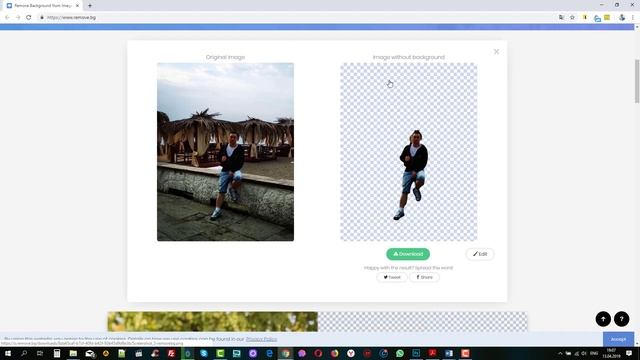Open WhatsApp from the taskbar
This screenshot has width=640, height=360.
(400, 353)
